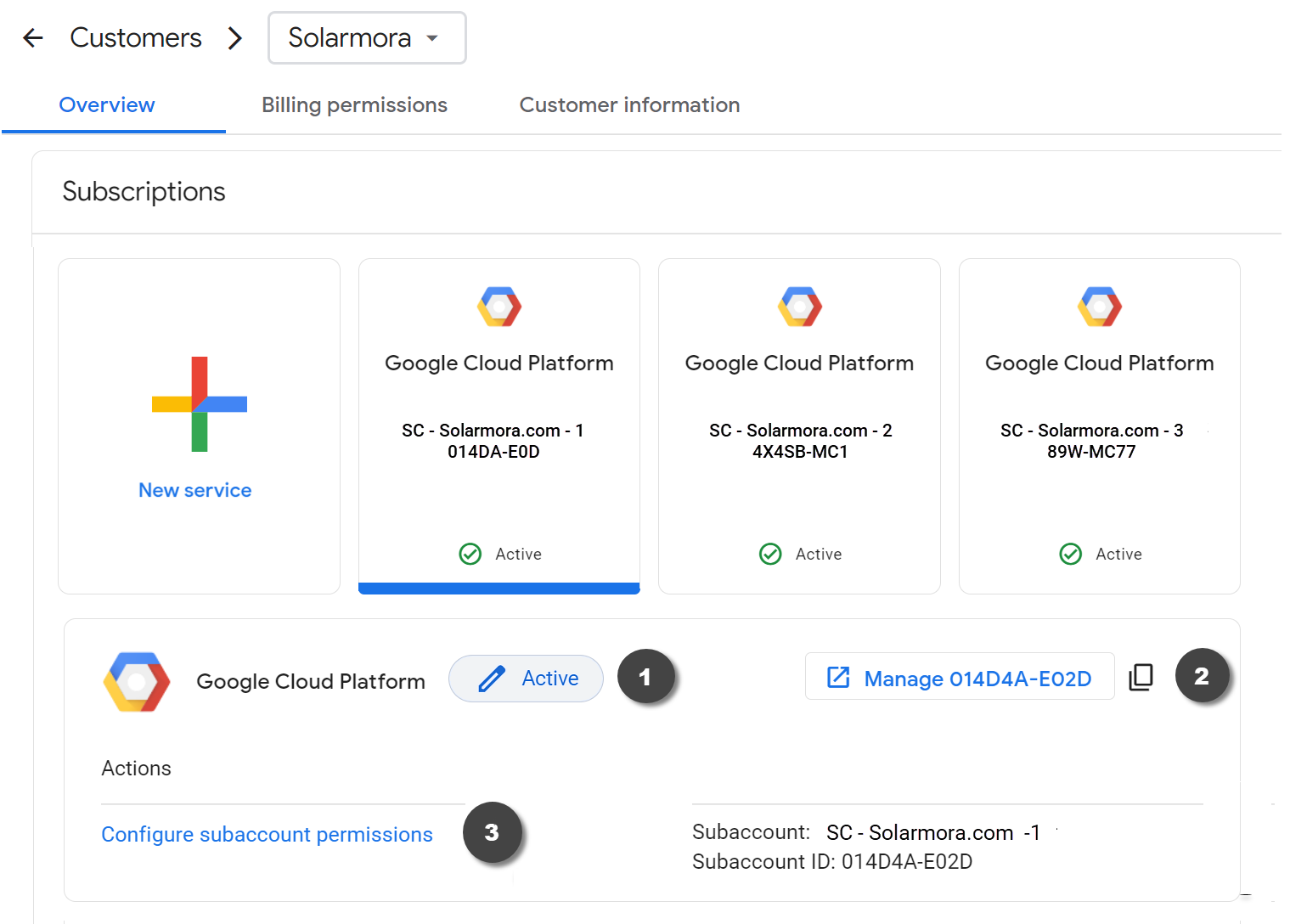1290x924 pixels.
Task: Select the Overview tab
Action: pyautogui.click(x=107, y=105)
